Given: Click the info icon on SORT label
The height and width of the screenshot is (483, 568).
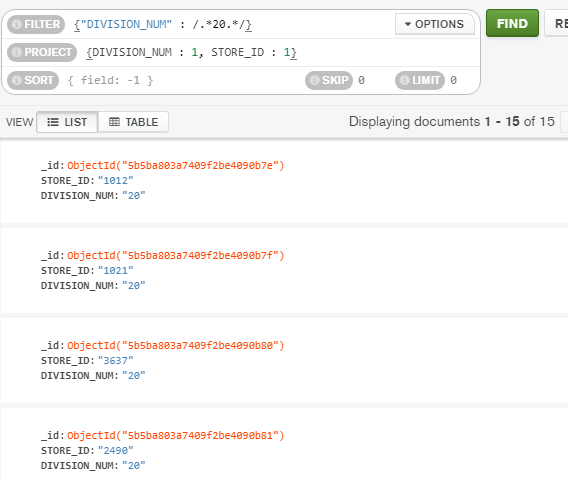Looking at the screenshot, I should (16, 80).
